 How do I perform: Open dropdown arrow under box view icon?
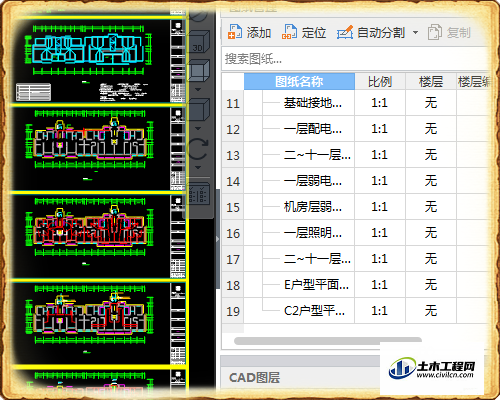[198, 90]
